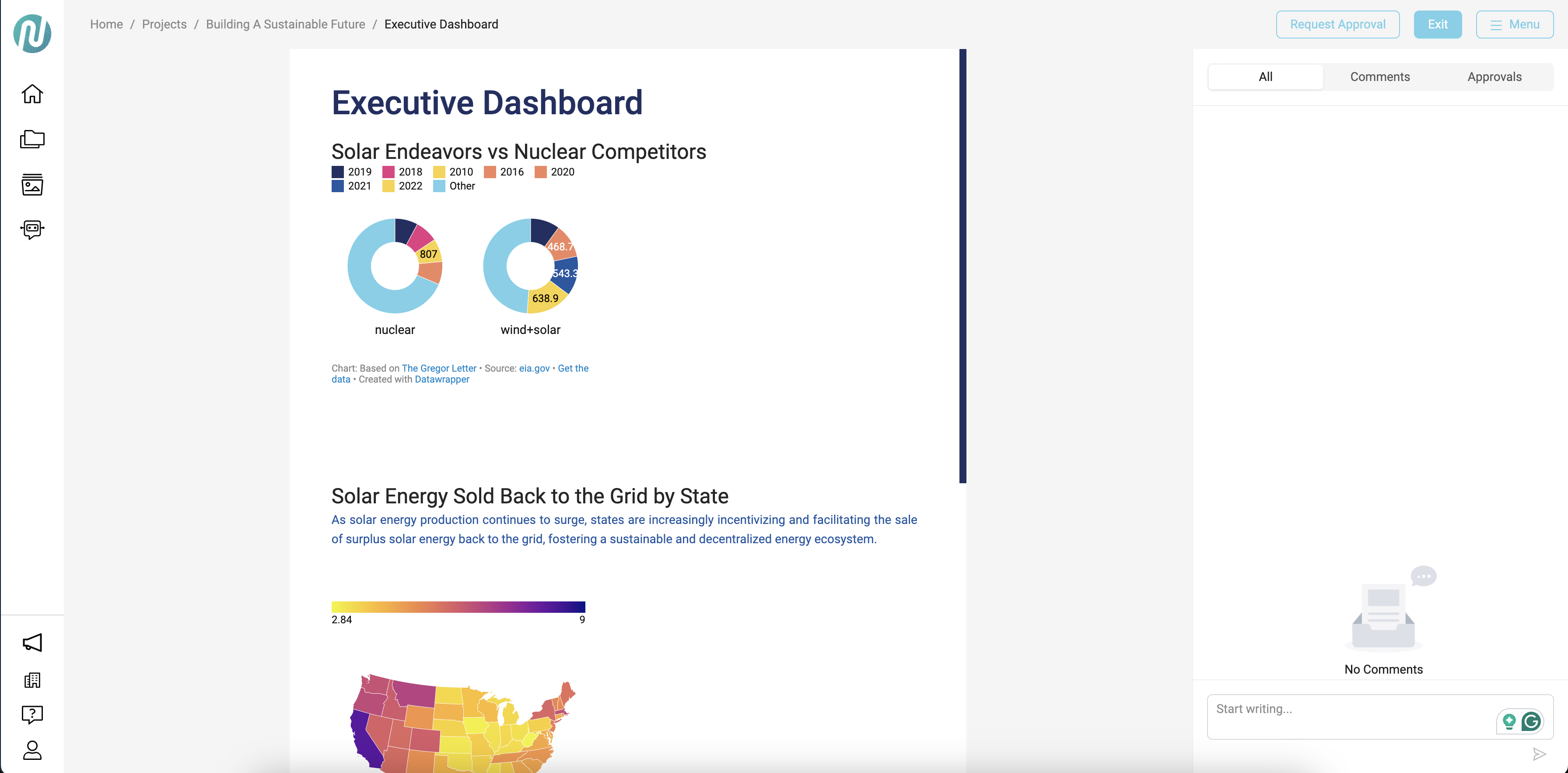The image size is (1568, 773).
Task: Open the media gallery icon in sidebar
Action: 31,185
